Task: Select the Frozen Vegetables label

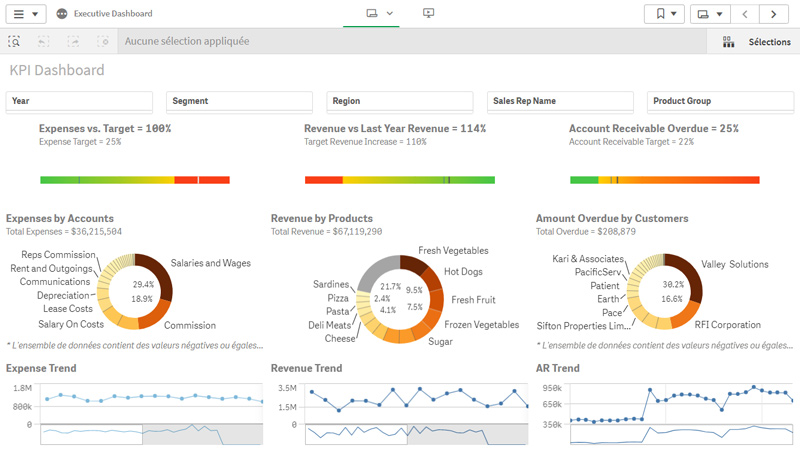Action: [482, 325]
